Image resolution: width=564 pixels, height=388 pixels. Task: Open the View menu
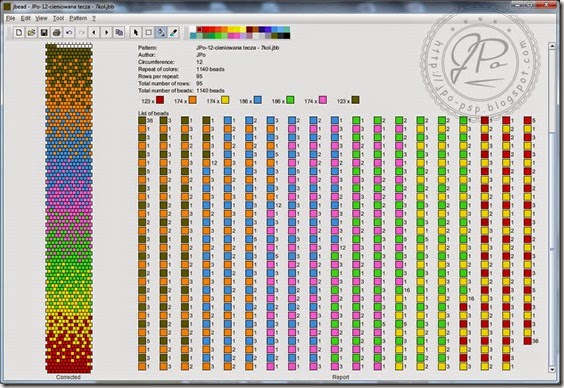point(41,18)
